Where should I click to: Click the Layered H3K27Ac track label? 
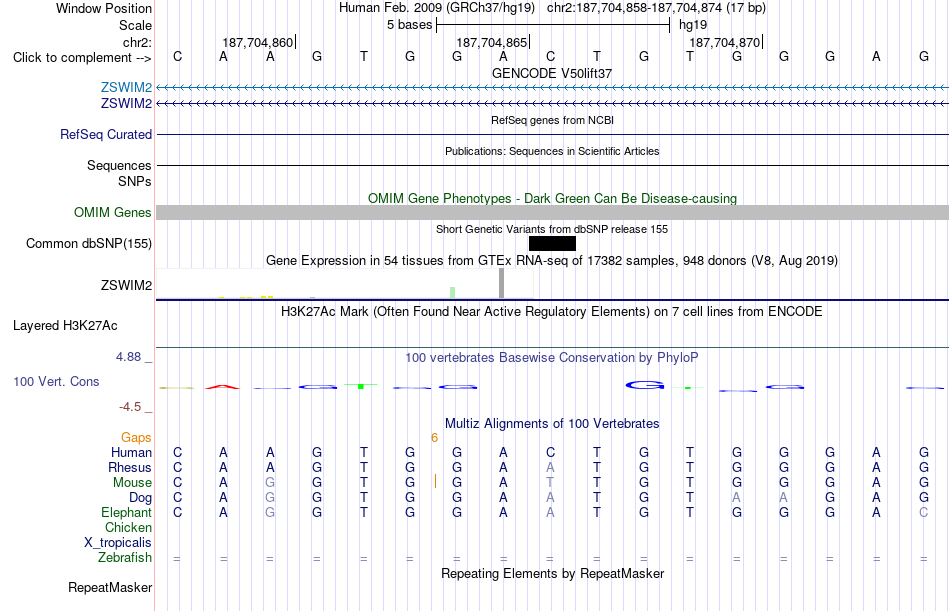pos(65,326)
